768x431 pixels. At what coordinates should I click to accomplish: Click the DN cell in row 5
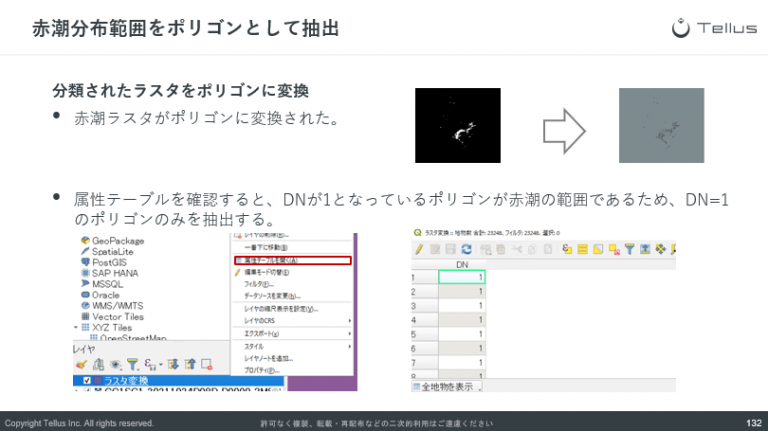462,334
